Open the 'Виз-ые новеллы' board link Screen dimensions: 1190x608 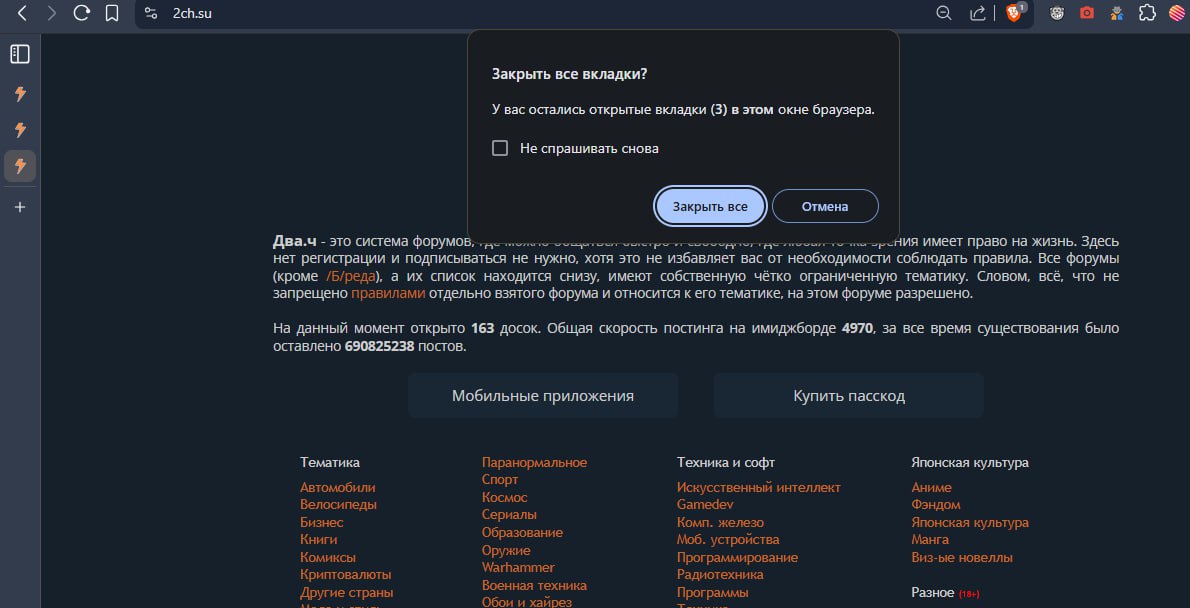(962, 558)
